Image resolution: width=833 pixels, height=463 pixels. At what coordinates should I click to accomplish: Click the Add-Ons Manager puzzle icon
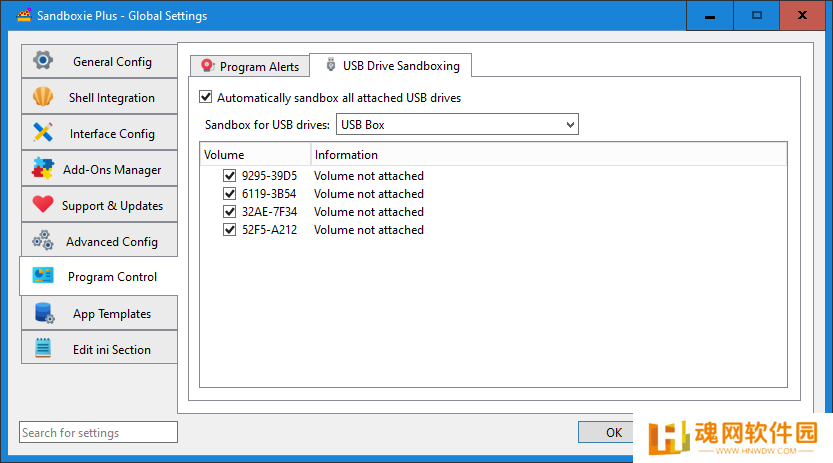pyautogui.click(x=42, y=168)
